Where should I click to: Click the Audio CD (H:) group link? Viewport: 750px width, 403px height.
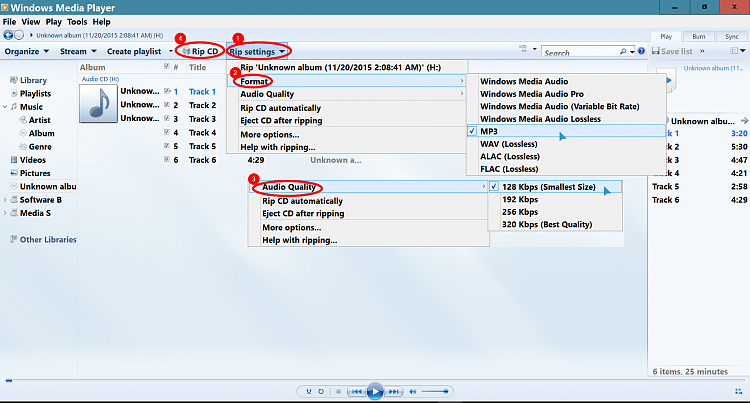(100, 79)
